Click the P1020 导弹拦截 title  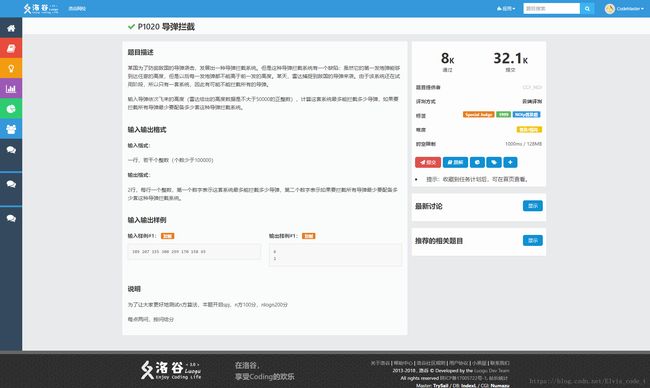tap(166, 27)
